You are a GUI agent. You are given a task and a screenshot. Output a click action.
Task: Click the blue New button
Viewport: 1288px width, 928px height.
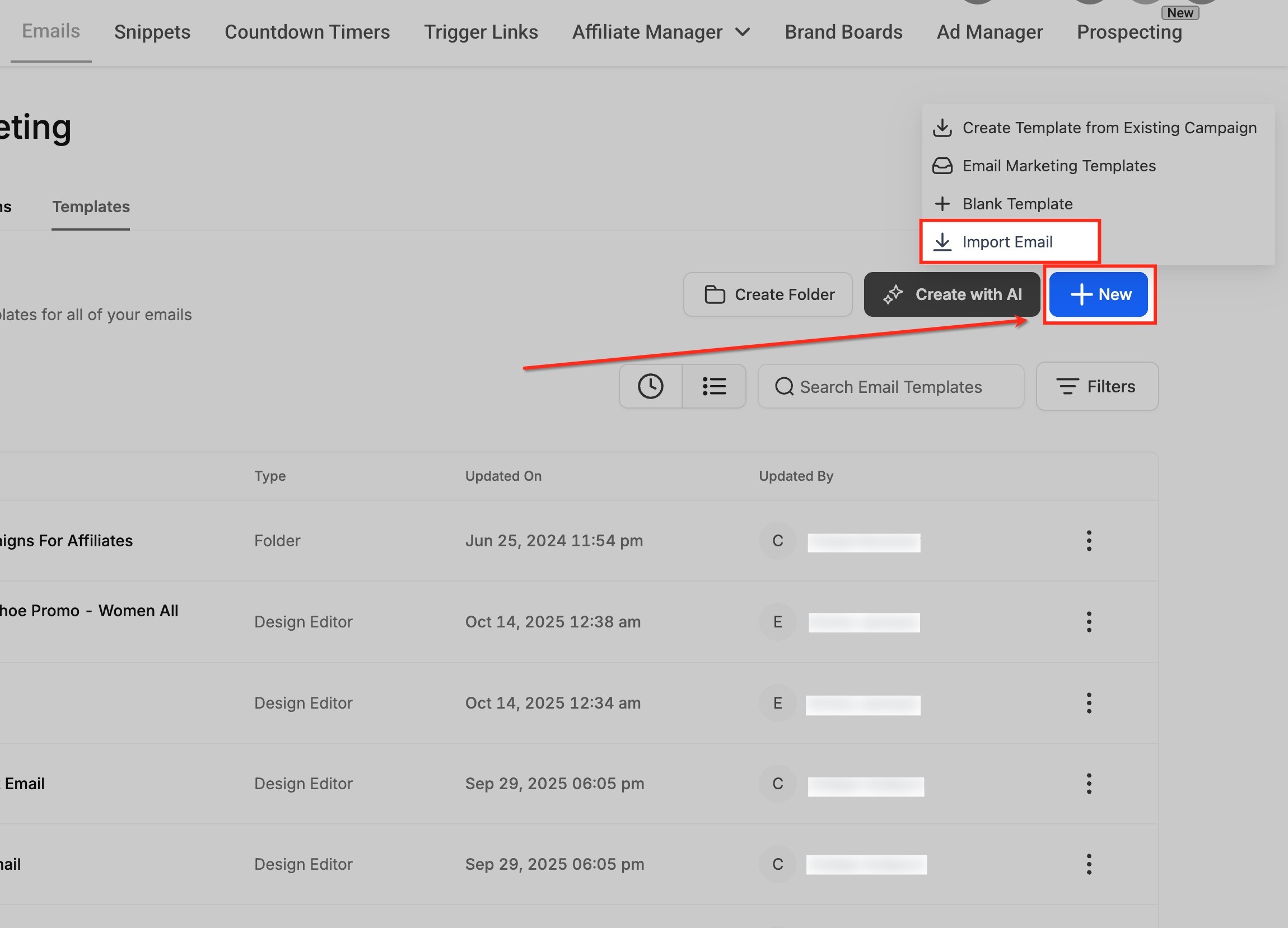[1098, 294]
